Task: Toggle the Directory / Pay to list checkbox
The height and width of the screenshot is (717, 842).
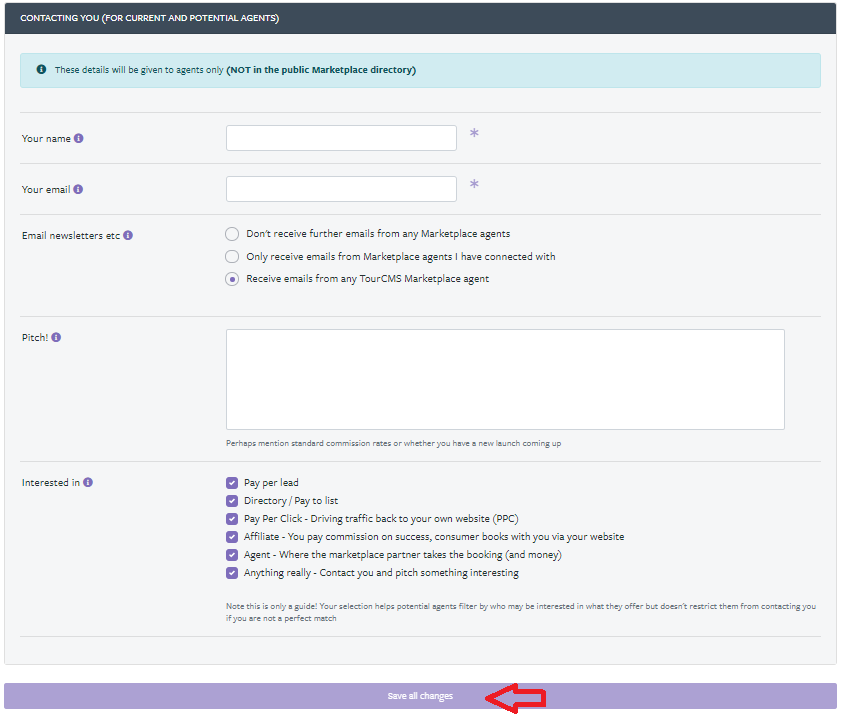Action: [232, 501]
